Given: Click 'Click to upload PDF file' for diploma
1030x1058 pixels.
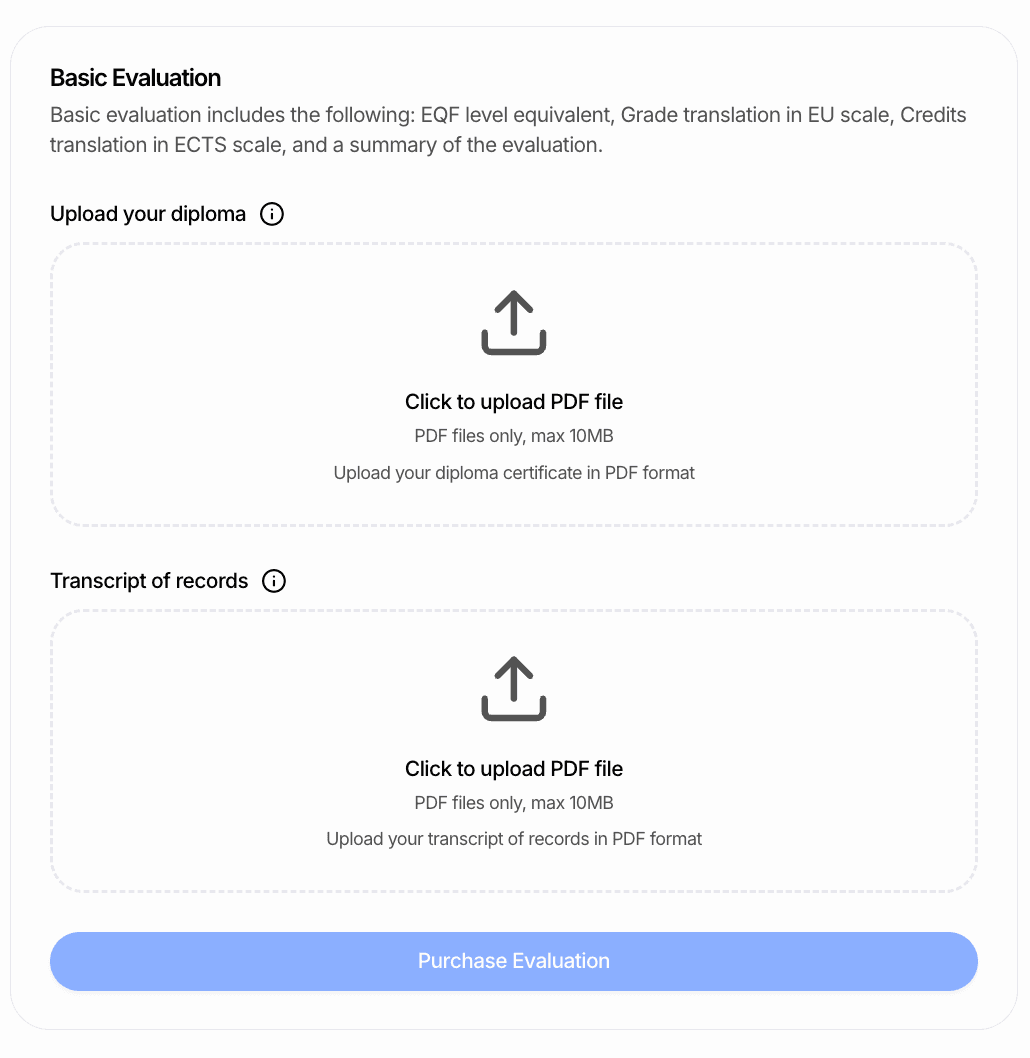Looking at the screenshot, I should coord(513,401).
